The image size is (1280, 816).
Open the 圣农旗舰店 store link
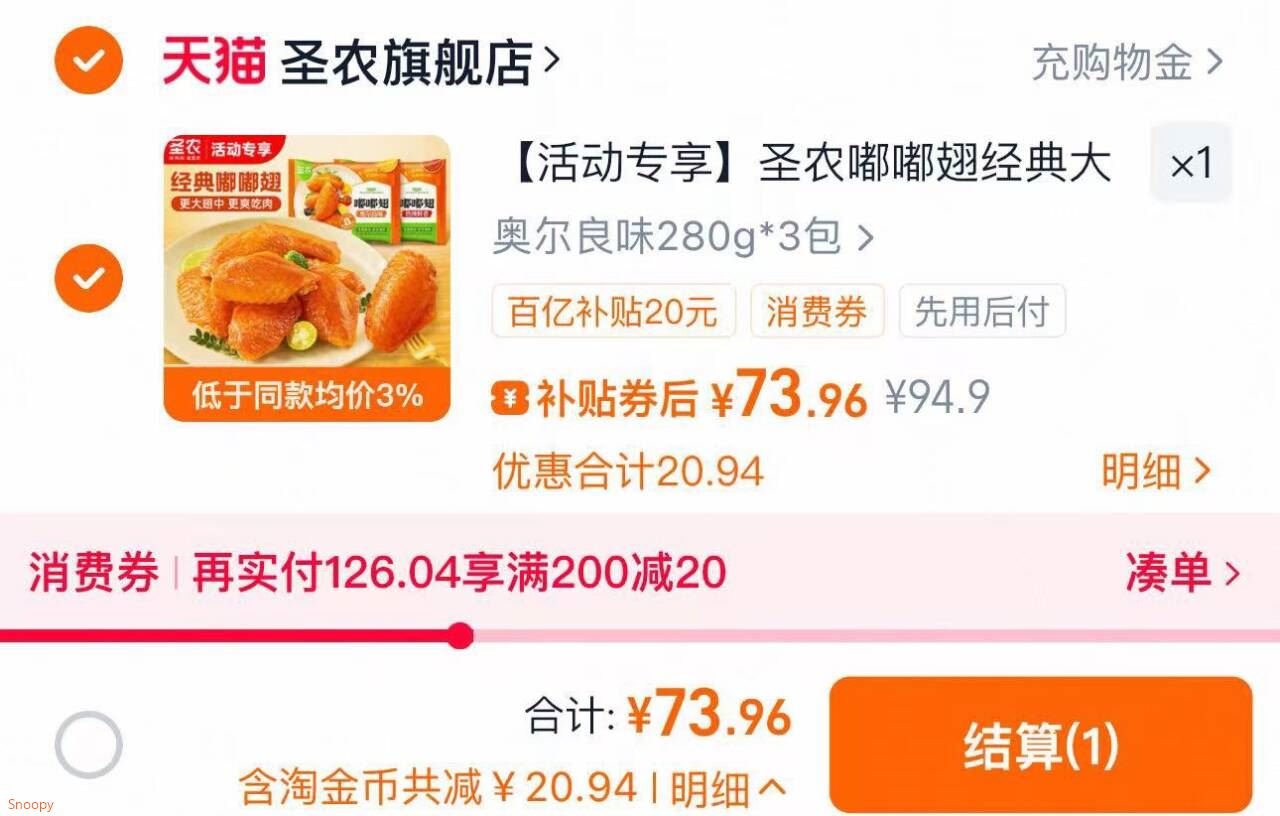[406, 62]
